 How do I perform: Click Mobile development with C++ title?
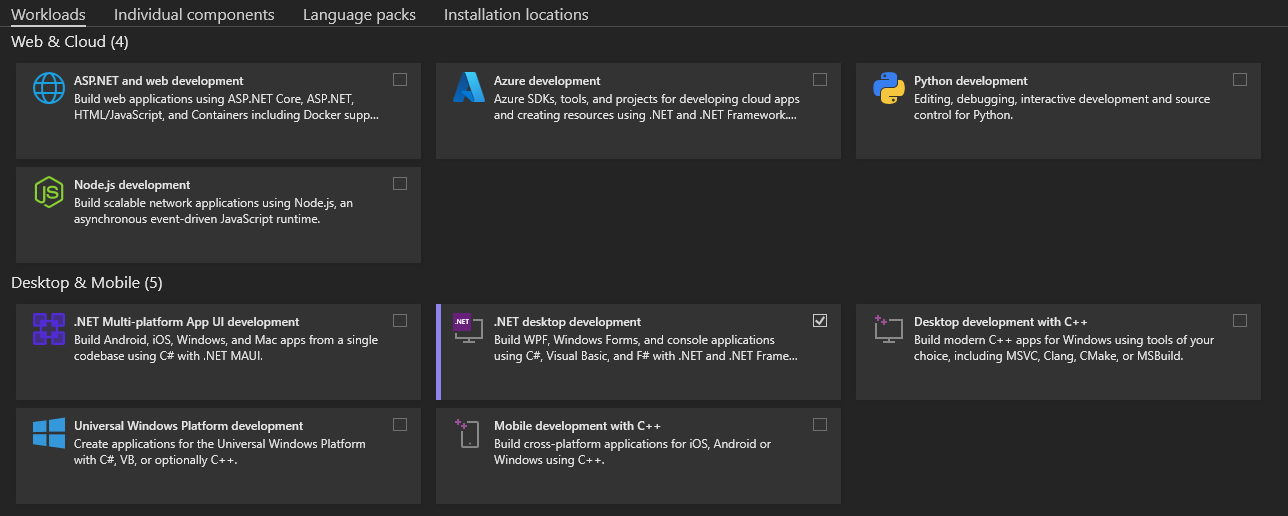[x=578, y=426]
